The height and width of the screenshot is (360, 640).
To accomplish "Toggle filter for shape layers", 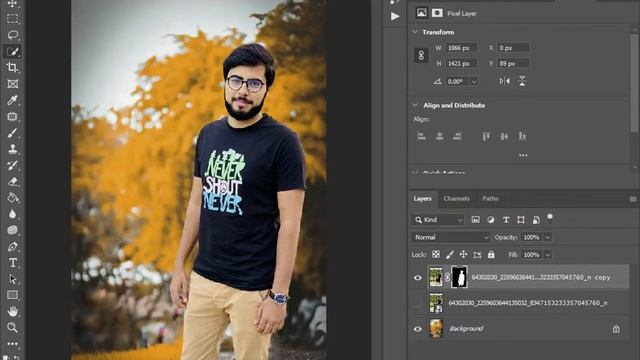I will coord(521,220).
